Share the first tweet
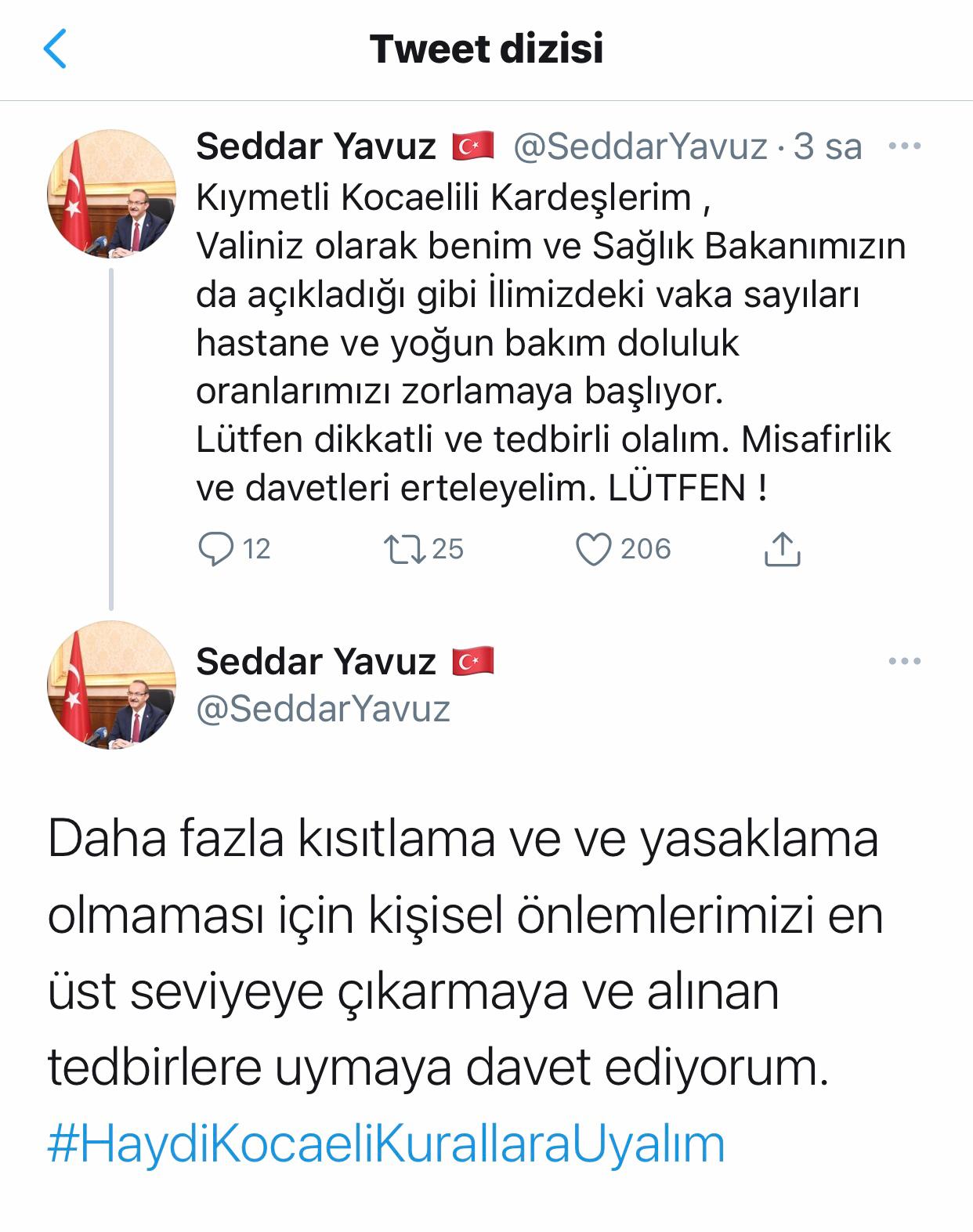This screenshot has width=973, height=1232. click(781, 549)
